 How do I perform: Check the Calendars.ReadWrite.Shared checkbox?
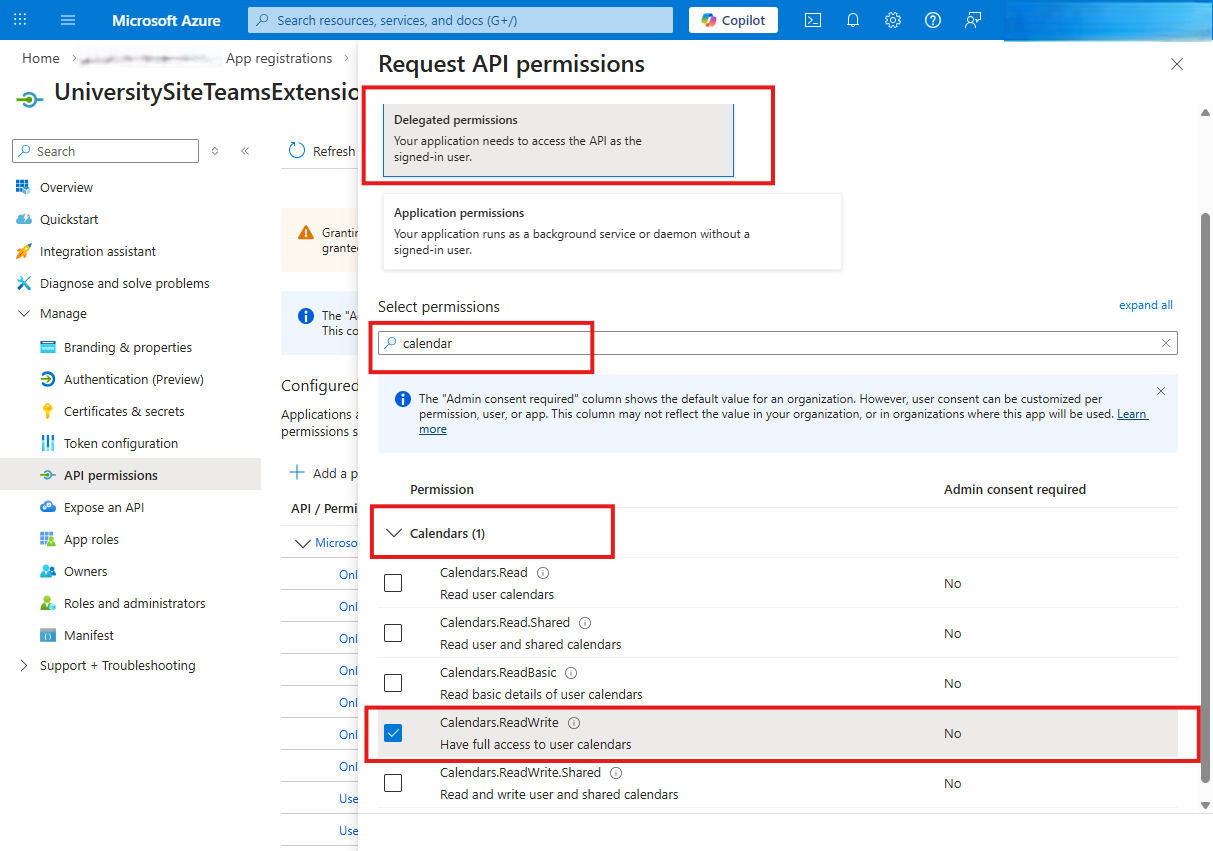393,783
